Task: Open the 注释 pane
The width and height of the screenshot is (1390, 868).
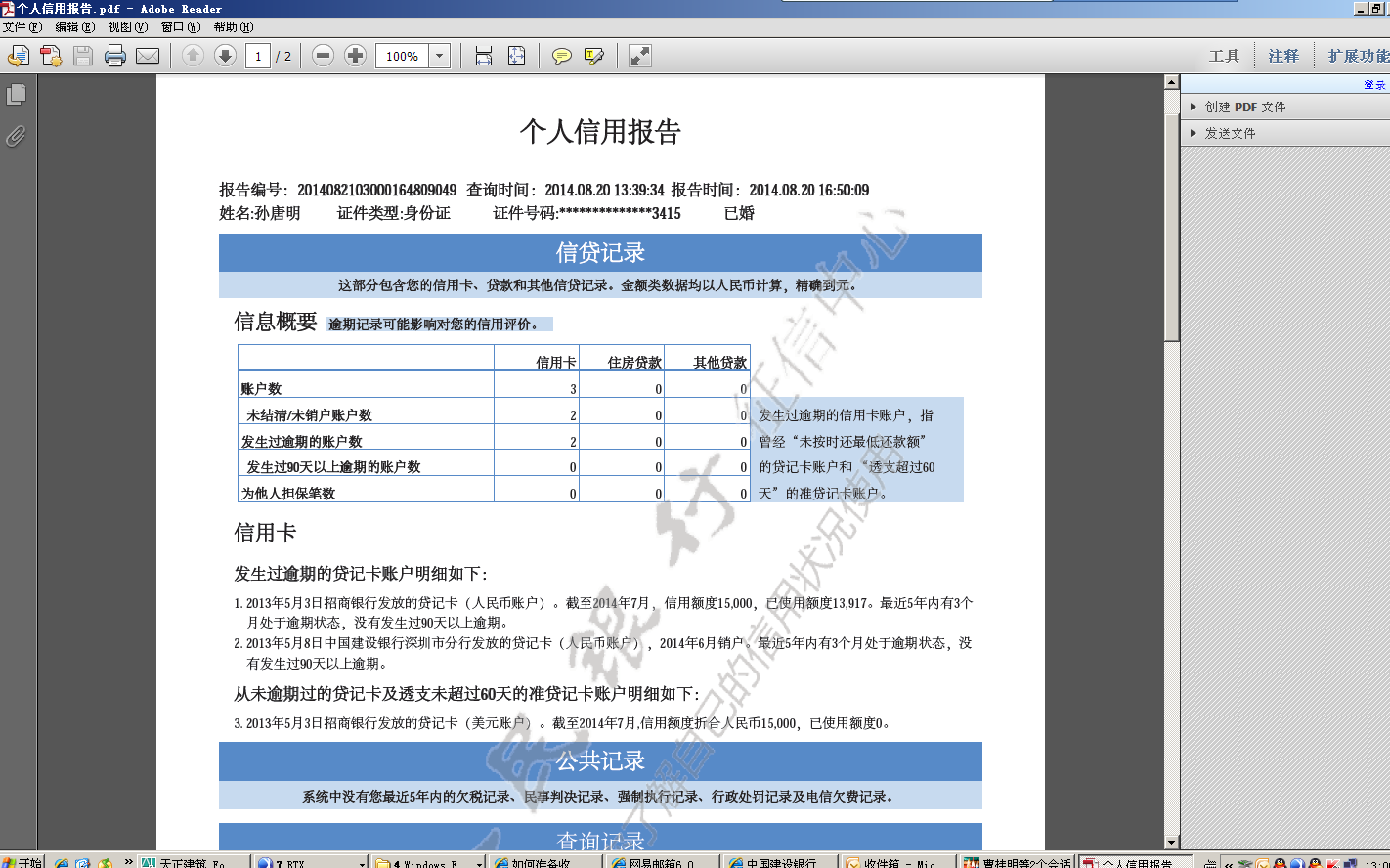Action: [1283, 57]
